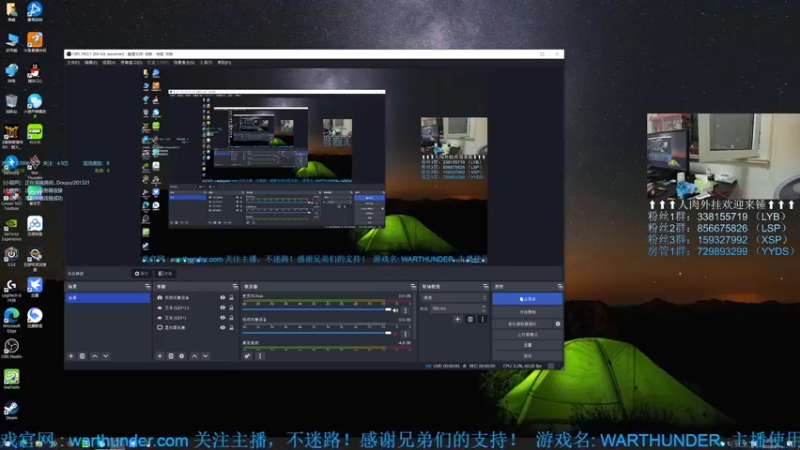800x450 pixels.
Task: Open the 文件(F) menu
Action: click(x=73, y=63)
